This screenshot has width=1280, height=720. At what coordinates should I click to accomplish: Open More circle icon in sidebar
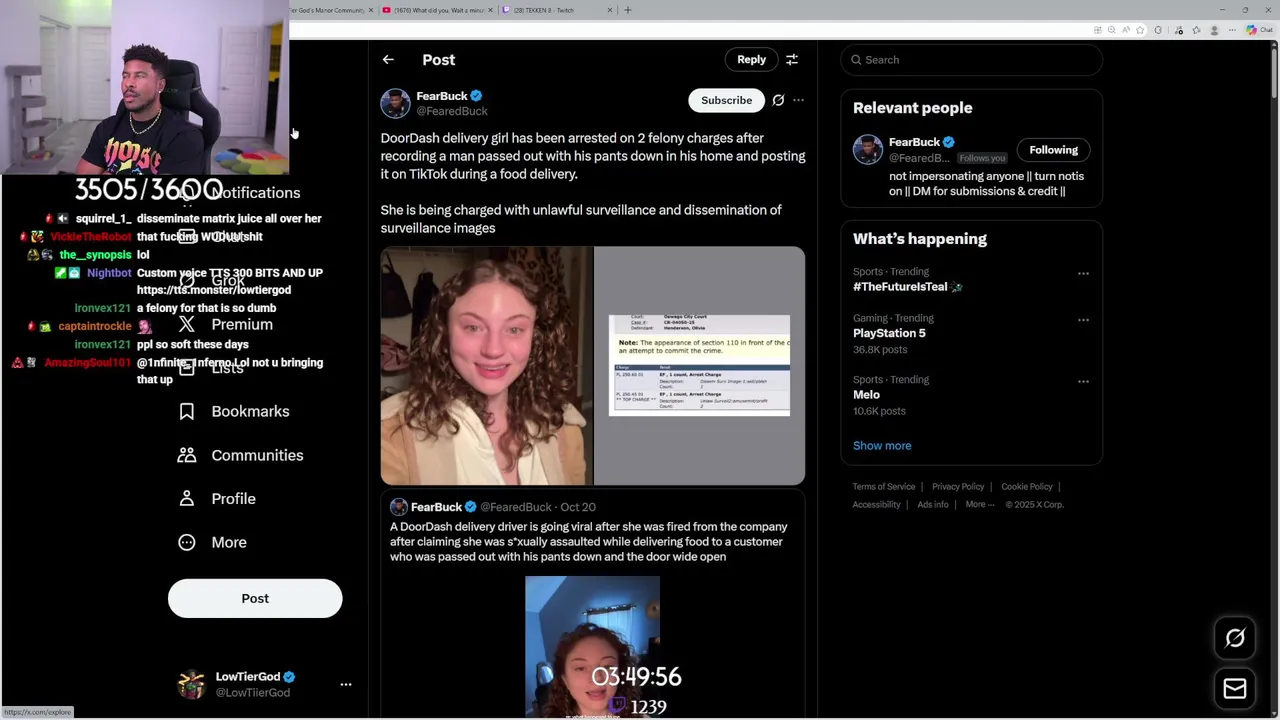click(x=187, y=542)
